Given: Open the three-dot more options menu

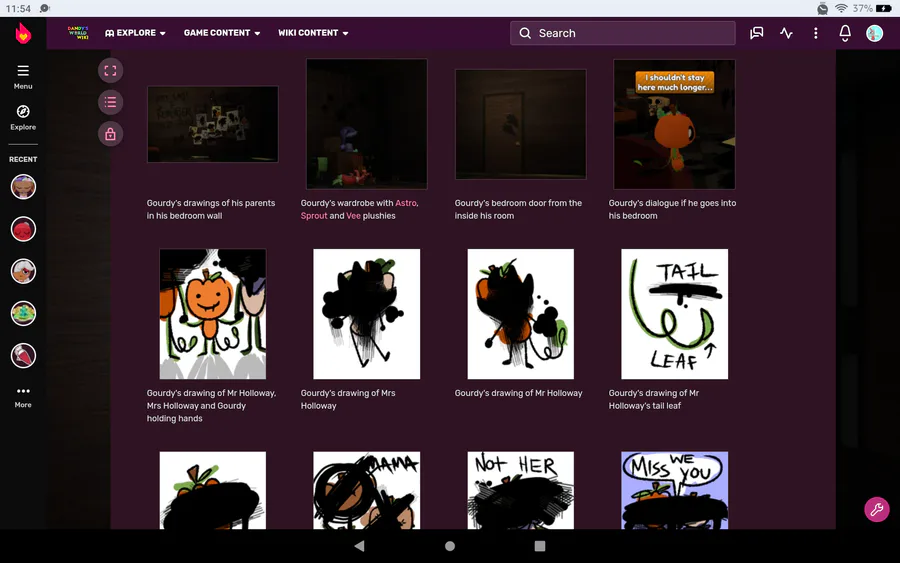Looking at the screenshot, I should pos(816,33).
